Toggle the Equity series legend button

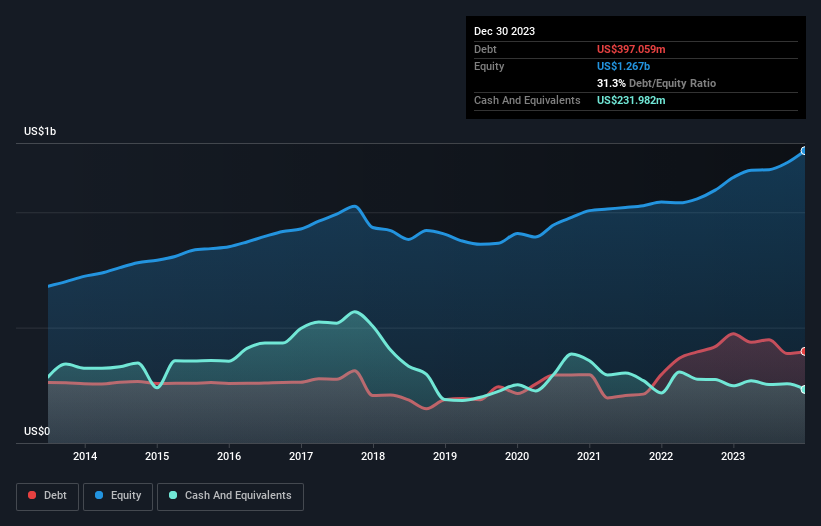pos(118,496)
